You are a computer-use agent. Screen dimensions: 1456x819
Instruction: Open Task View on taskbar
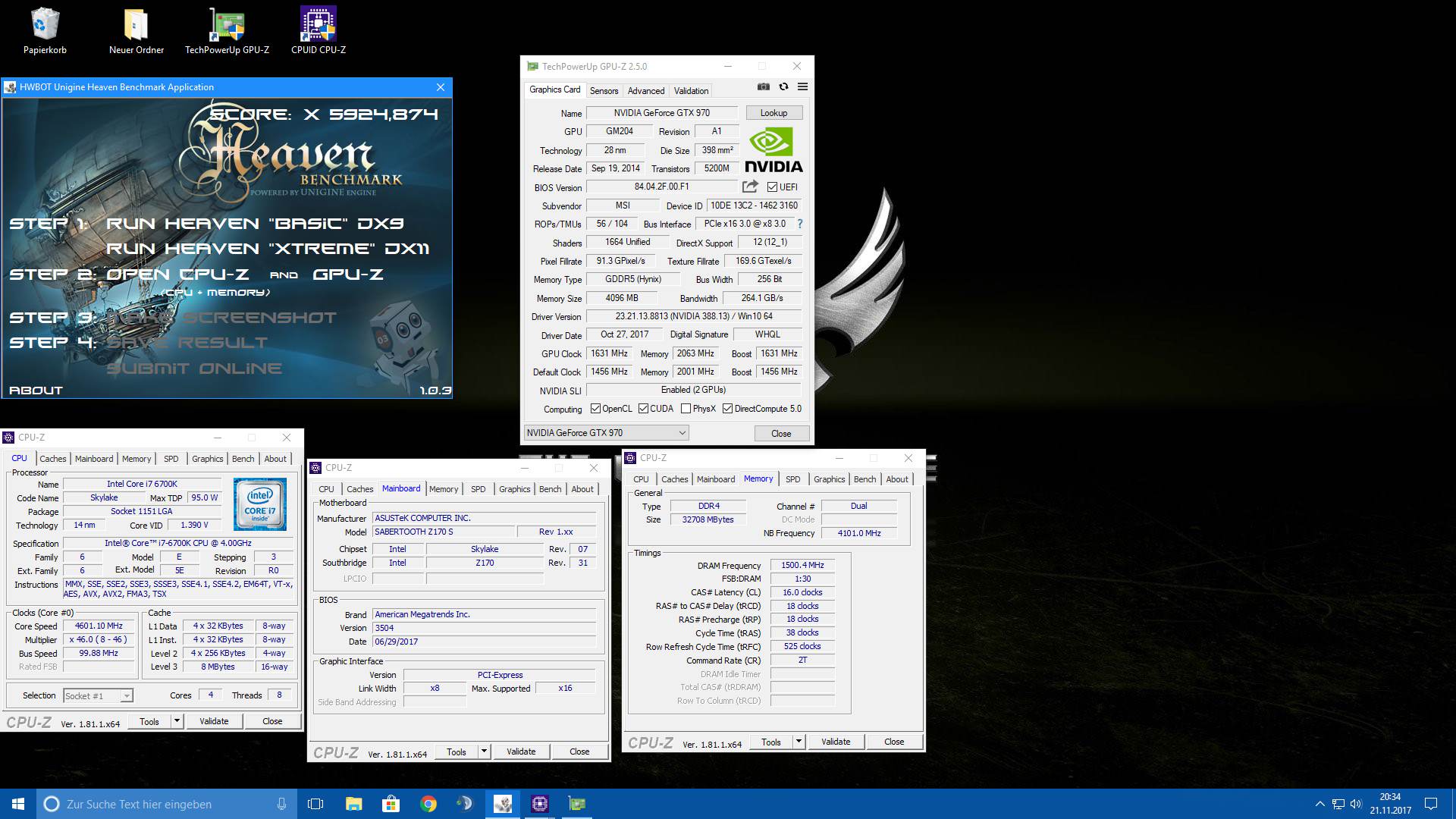tap(315, 804)
